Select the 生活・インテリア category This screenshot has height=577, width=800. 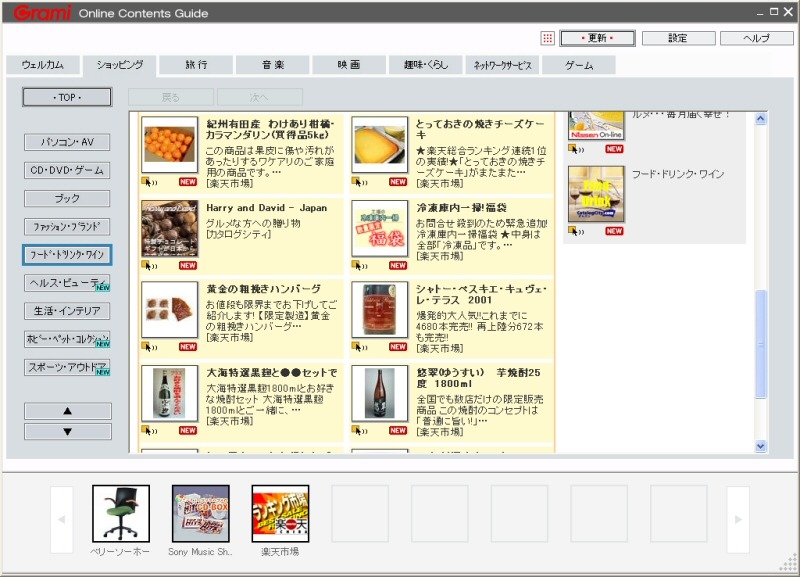[67, 311]
